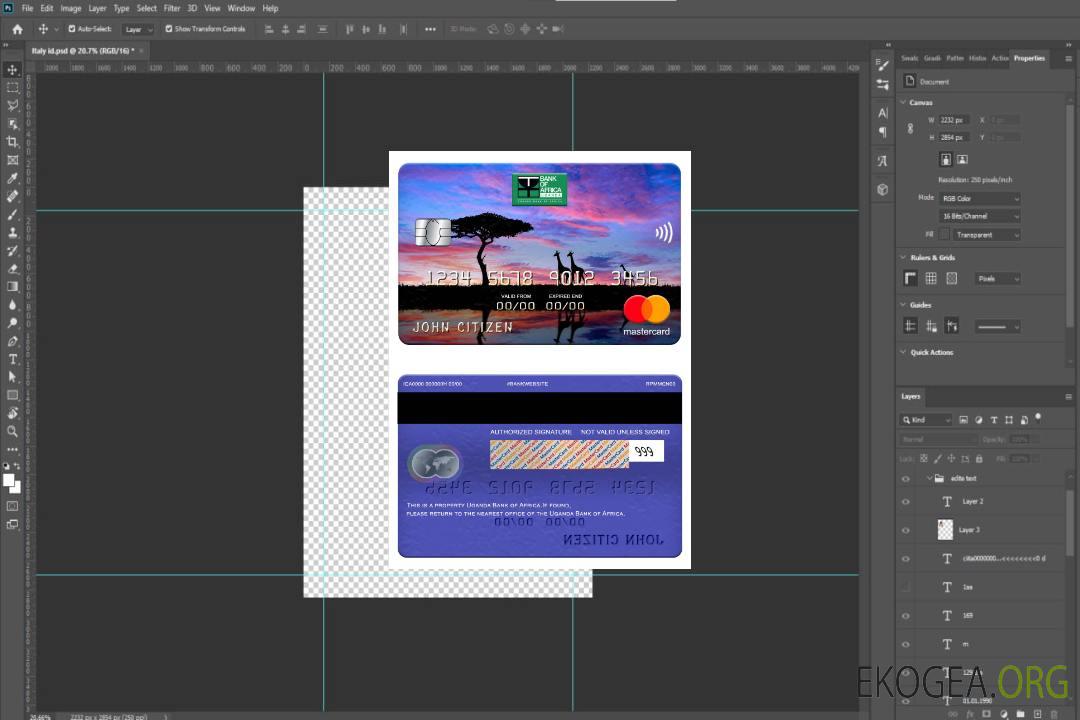Toggle the Auto-Select checkbox

tap(72, 29)
